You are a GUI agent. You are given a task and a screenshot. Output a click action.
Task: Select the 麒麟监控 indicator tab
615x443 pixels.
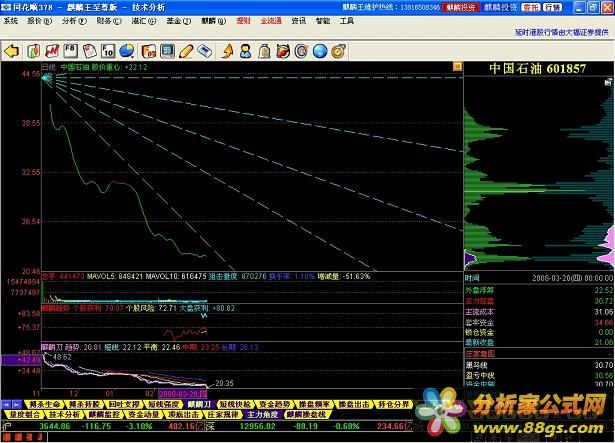pos(104,414)
